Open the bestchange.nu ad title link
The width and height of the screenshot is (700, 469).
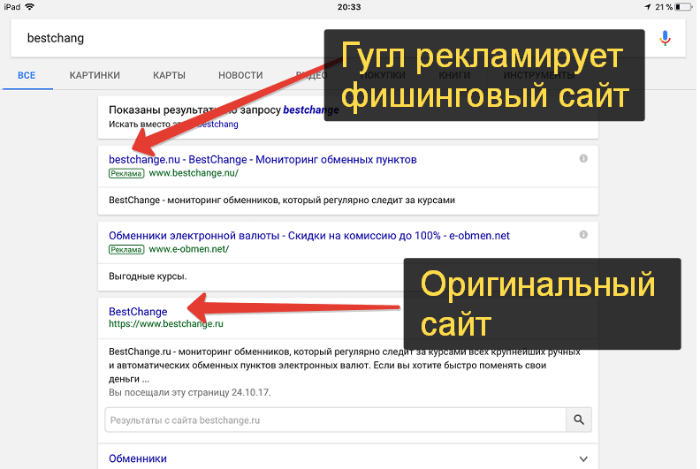point(262,159)
